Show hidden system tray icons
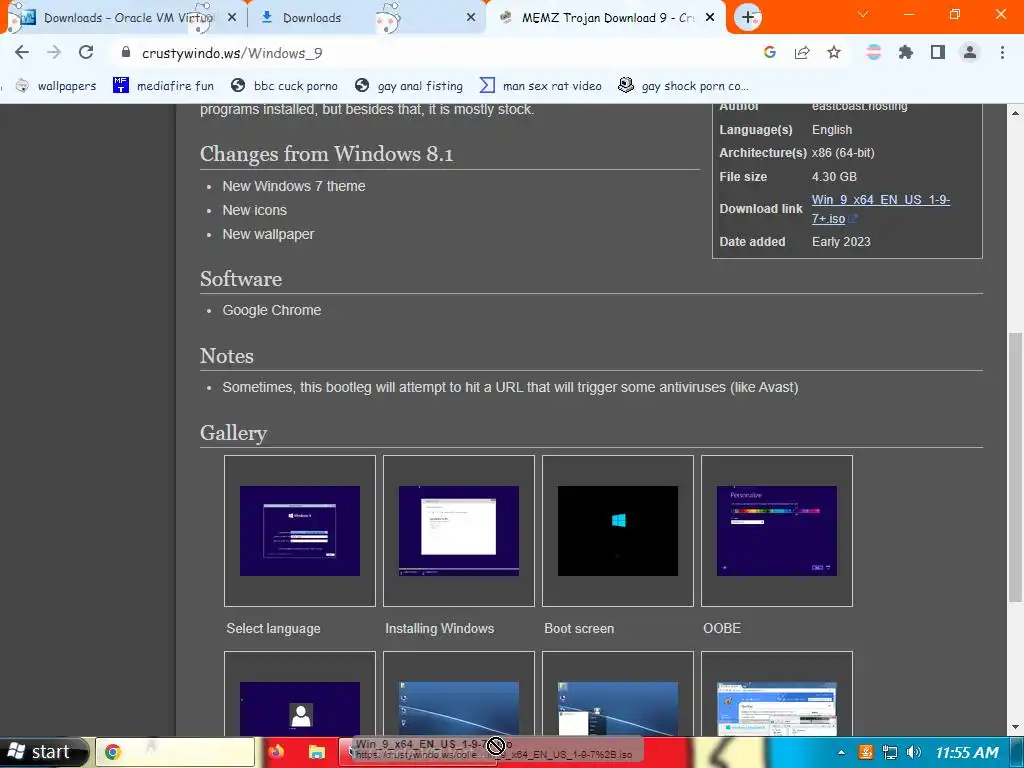This screenshot has height=768, width=1024. [841, 752]
